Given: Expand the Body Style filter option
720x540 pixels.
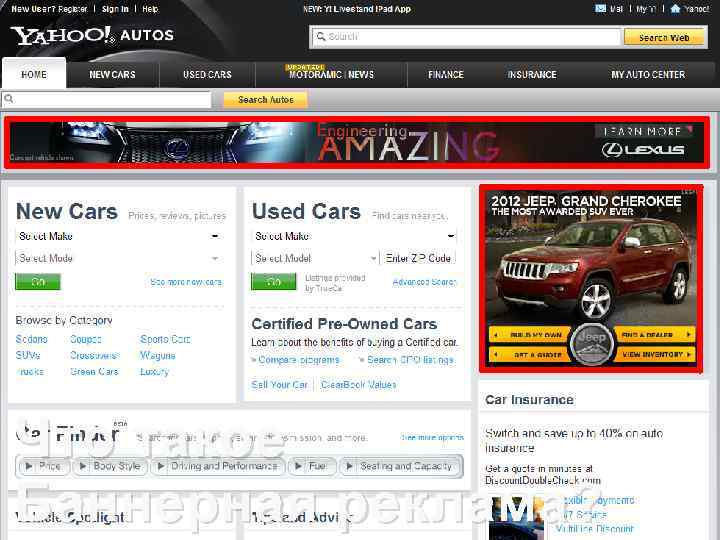Looking at the screenshot, I should pos(110,466).
